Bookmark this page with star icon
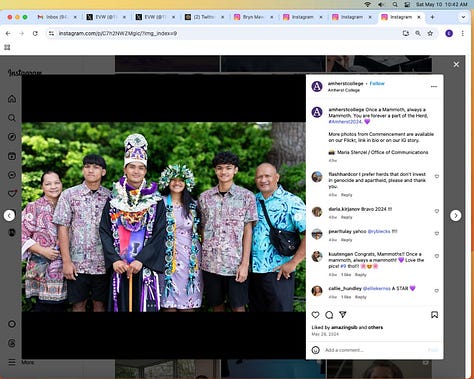474x379 pixels. tap(430, 33)
